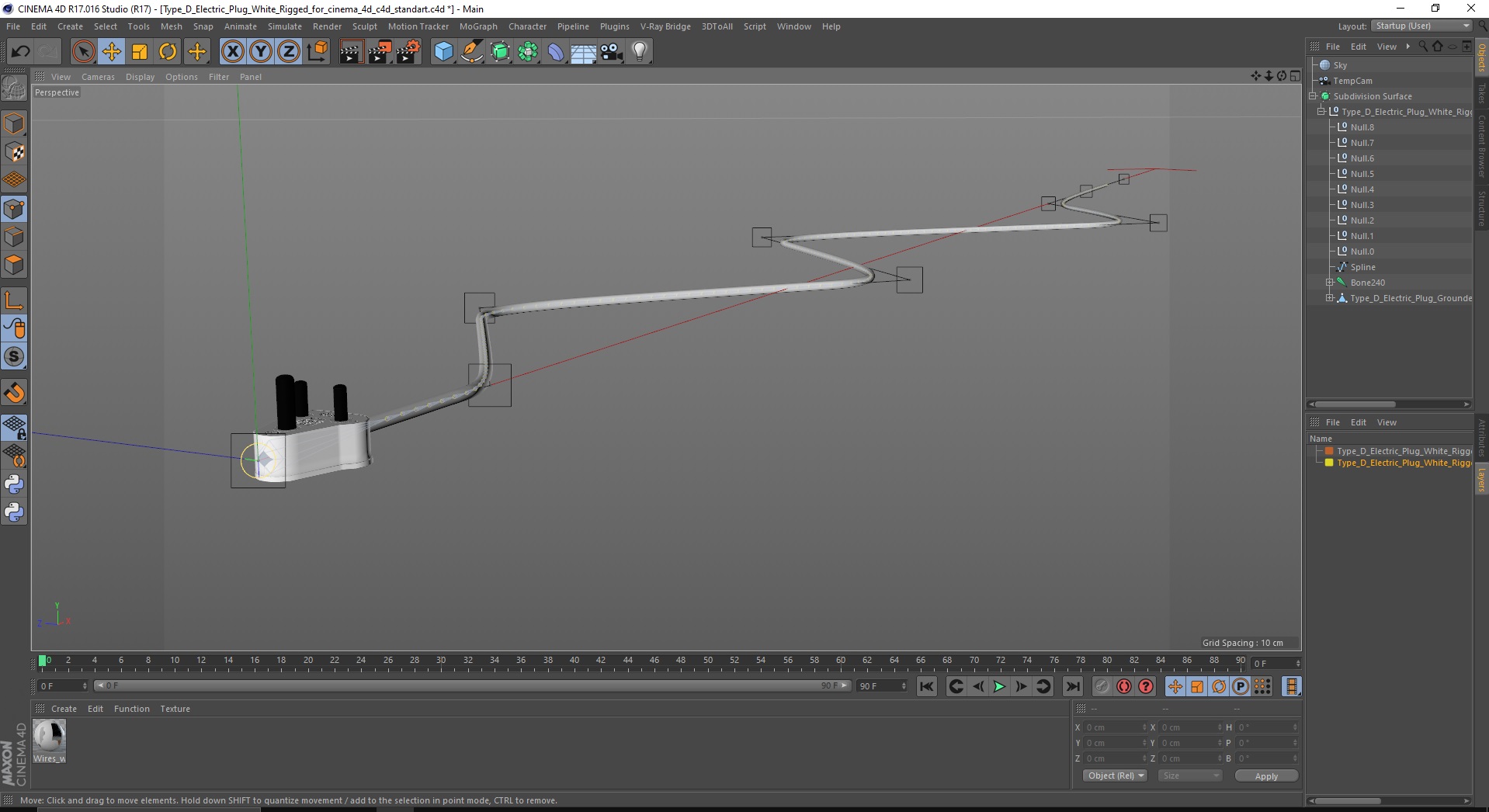Click the Object Manager horizontal scrollbar
This screenshot has width=1489, height=812.
pyautogui.click(x=1390, y=404)
